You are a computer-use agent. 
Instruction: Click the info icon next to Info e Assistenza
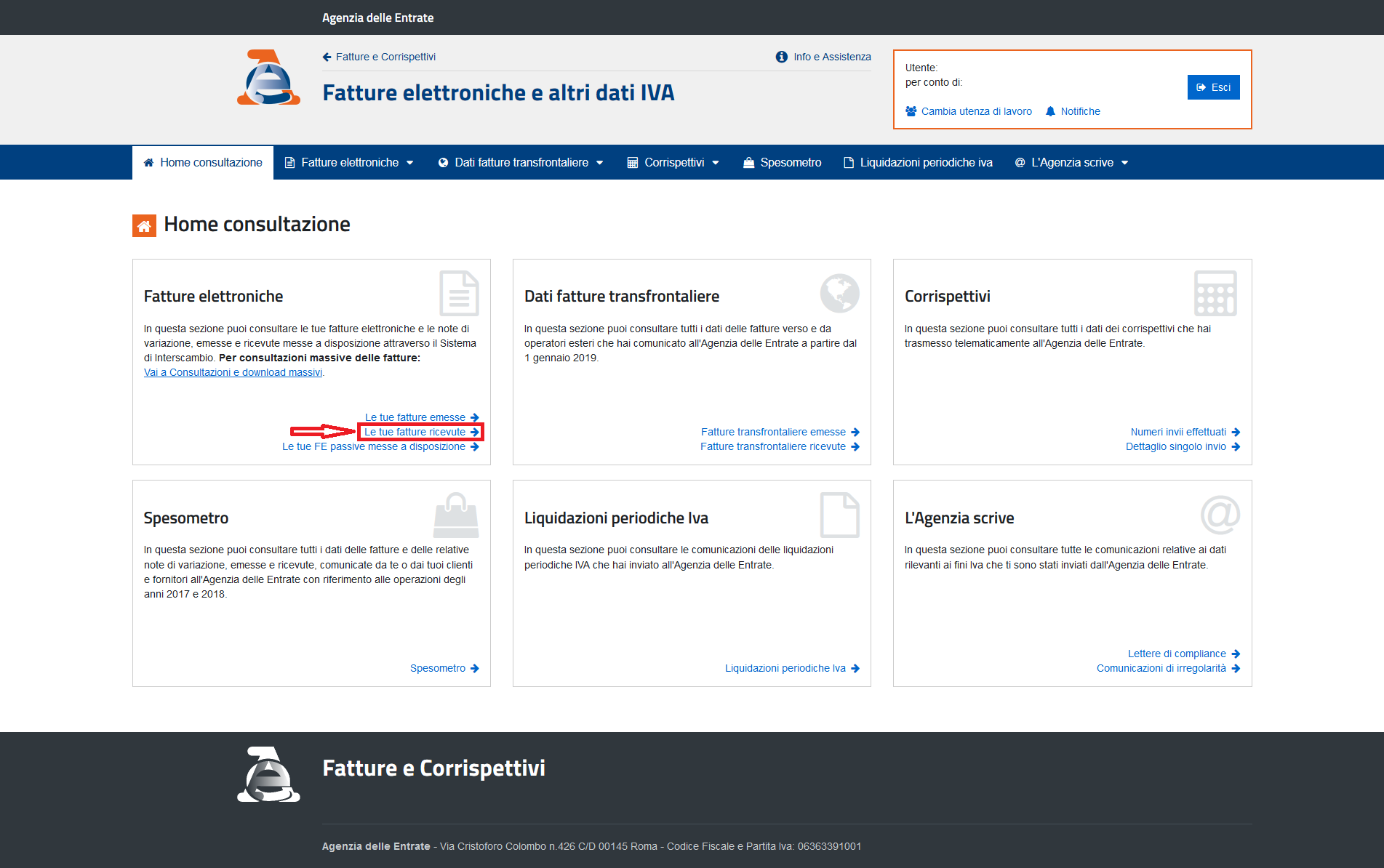click(x=781, y=57)
